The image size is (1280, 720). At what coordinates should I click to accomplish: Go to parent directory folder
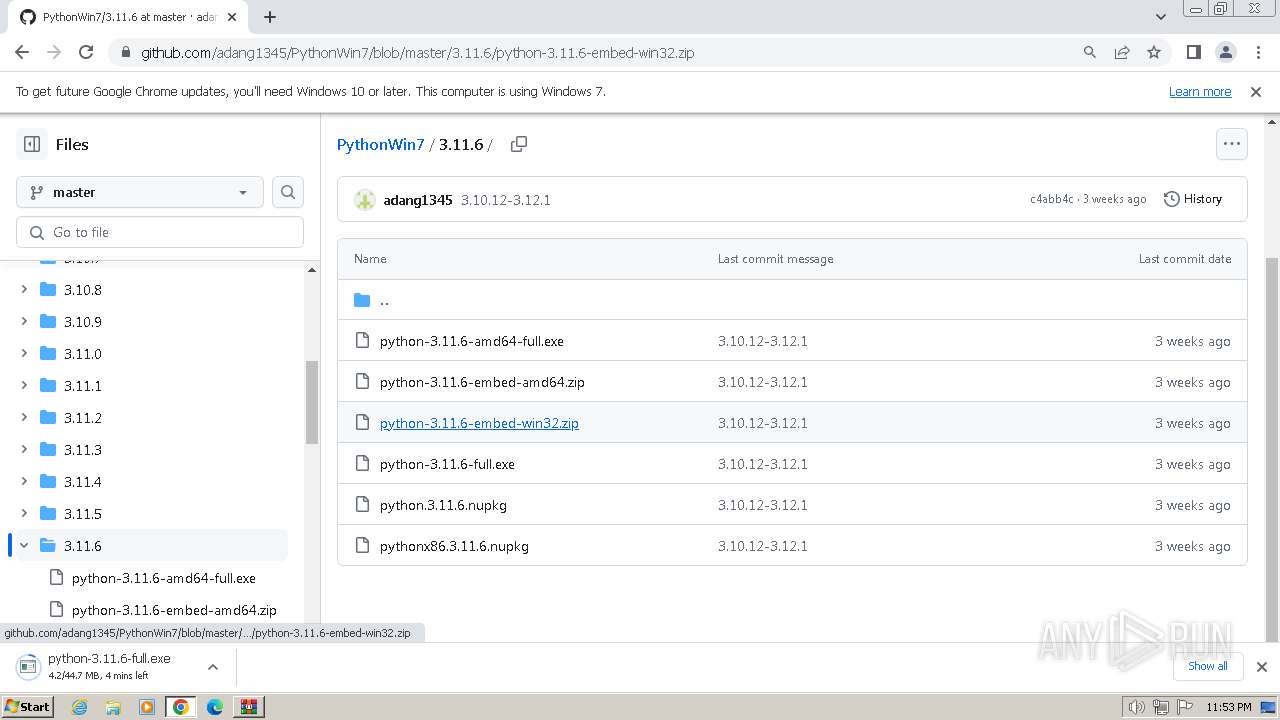tap(384, 300)
